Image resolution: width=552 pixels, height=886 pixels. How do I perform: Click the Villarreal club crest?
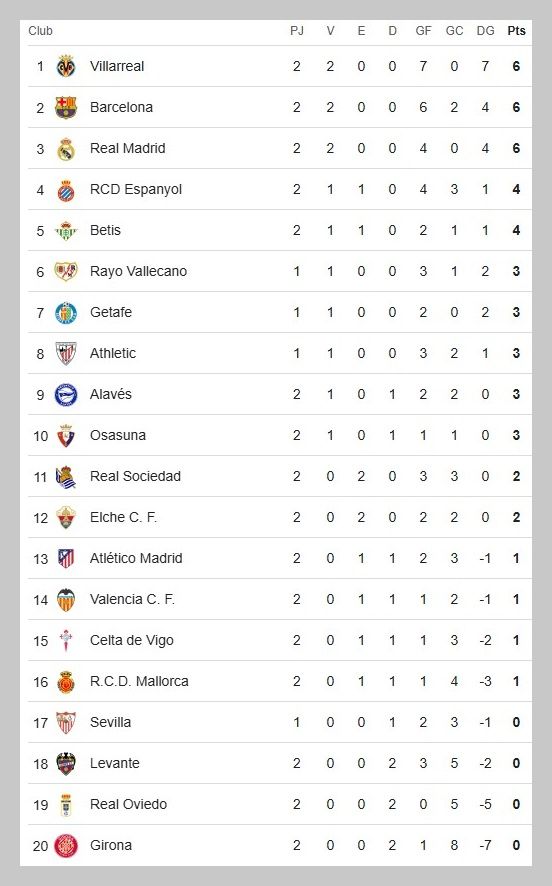click(66, 66)
